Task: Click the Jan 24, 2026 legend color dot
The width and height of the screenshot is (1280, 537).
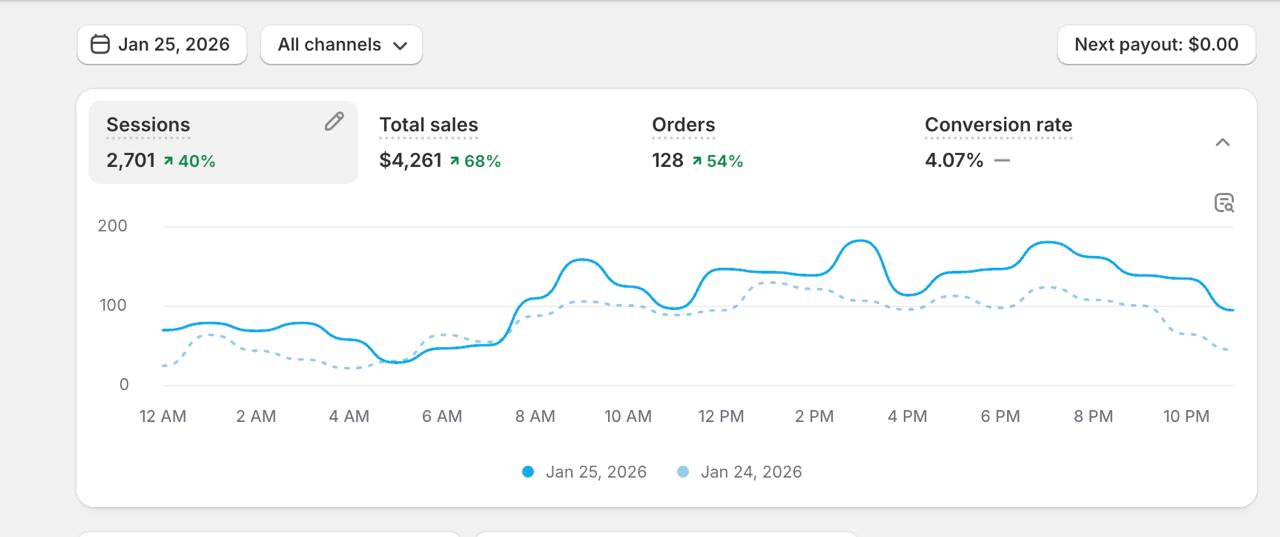Action: (x=683, y=472)
